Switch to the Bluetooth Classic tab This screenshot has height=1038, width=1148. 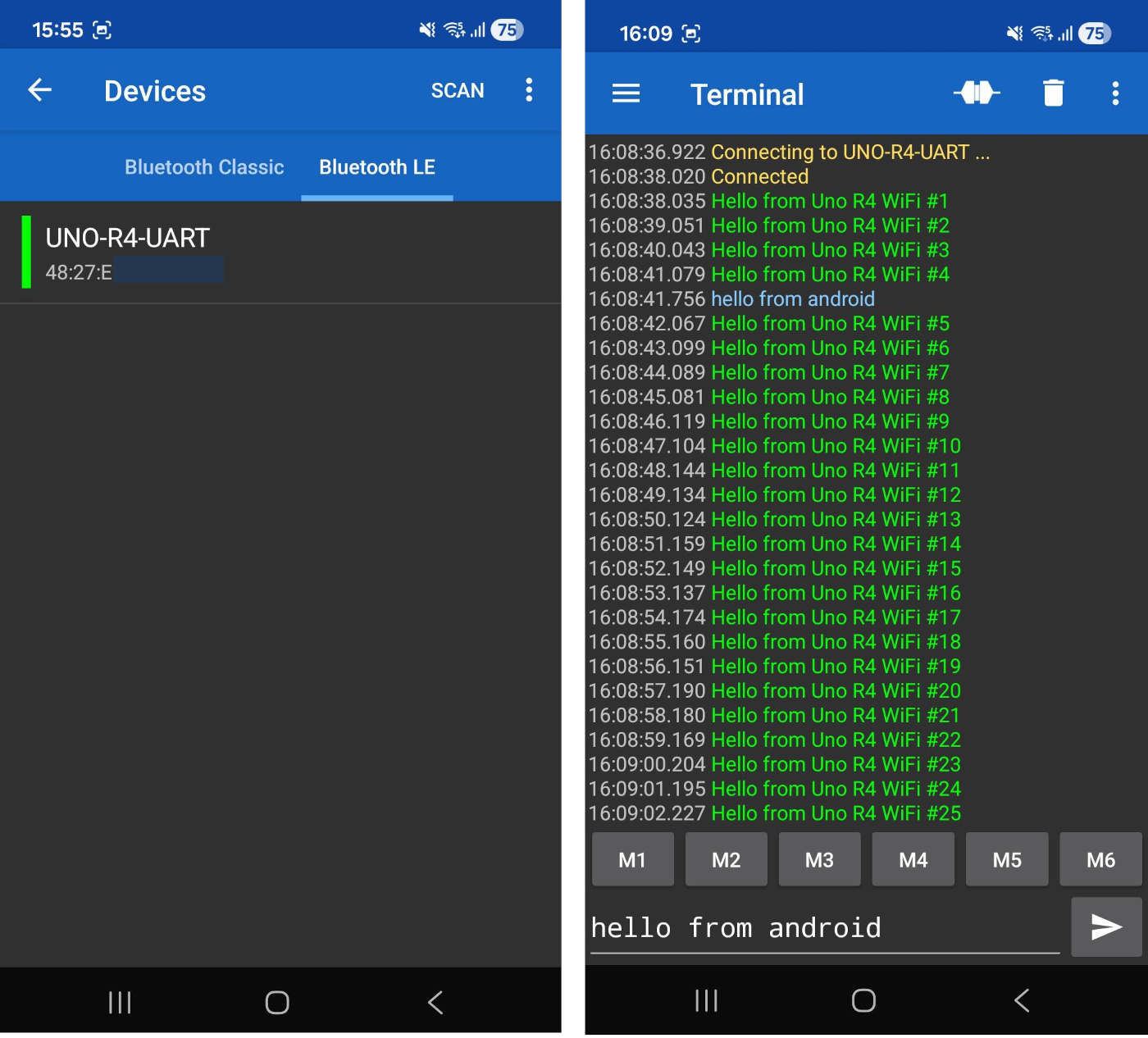pos(204,167)
